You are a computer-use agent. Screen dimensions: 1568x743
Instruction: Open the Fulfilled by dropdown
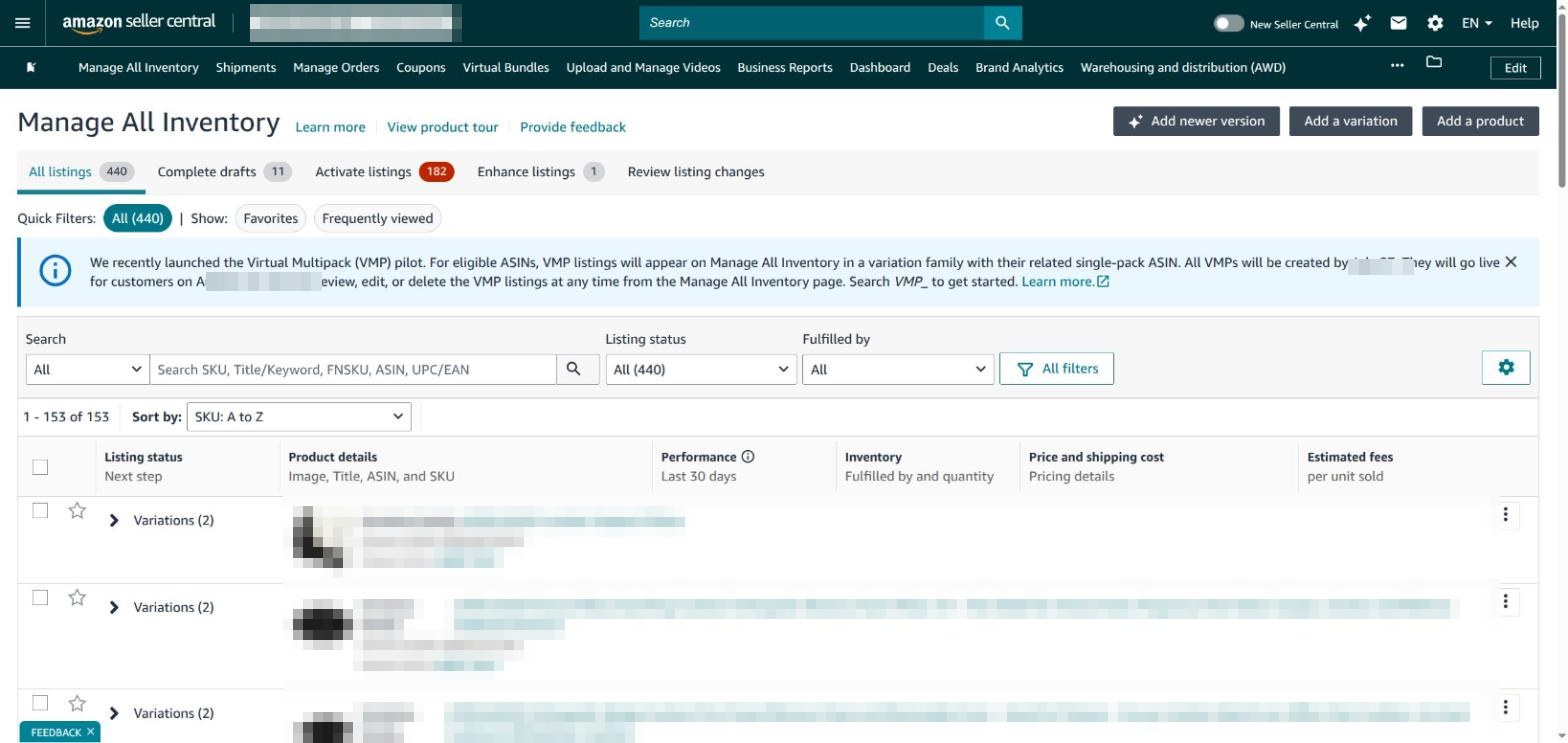(898, 369)
